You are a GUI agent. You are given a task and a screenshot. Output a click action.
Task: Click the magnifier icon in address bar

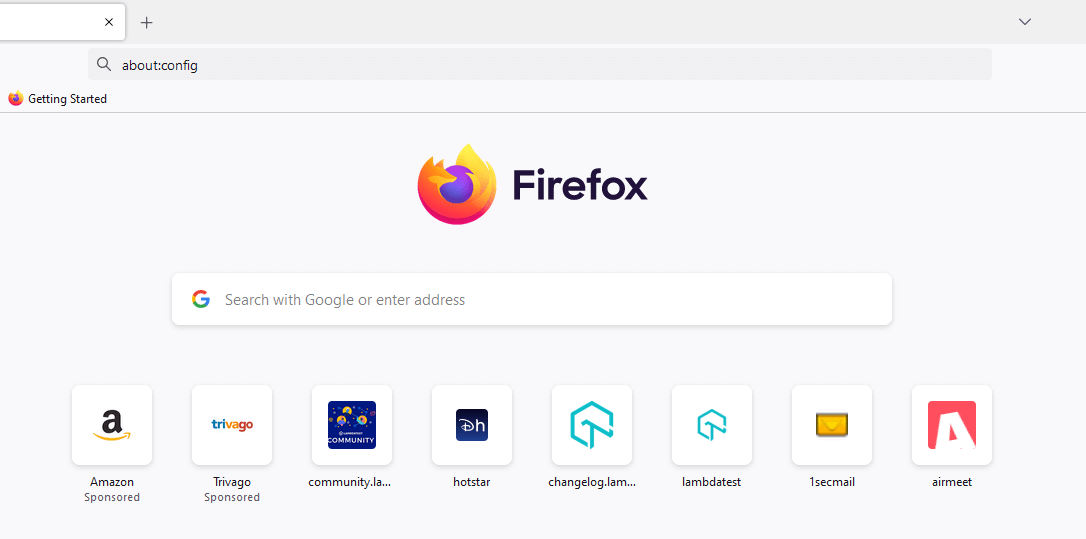(104, 64)
